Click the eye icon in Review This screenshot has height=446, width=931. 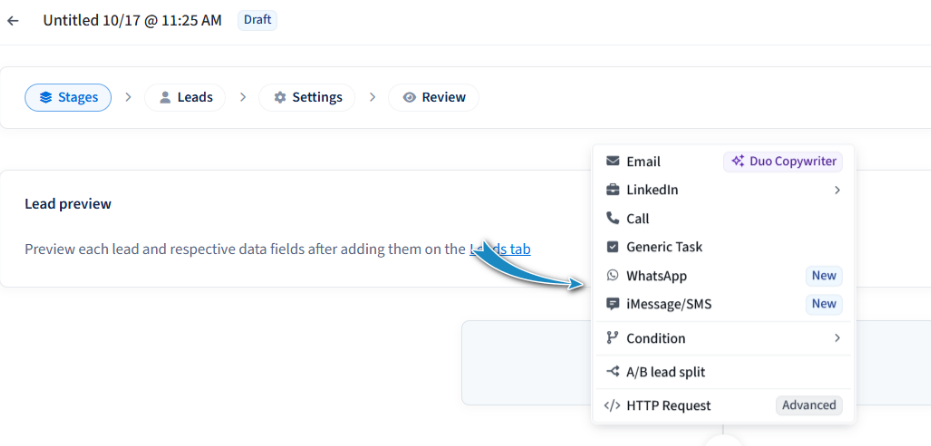[x=409, y=97]
